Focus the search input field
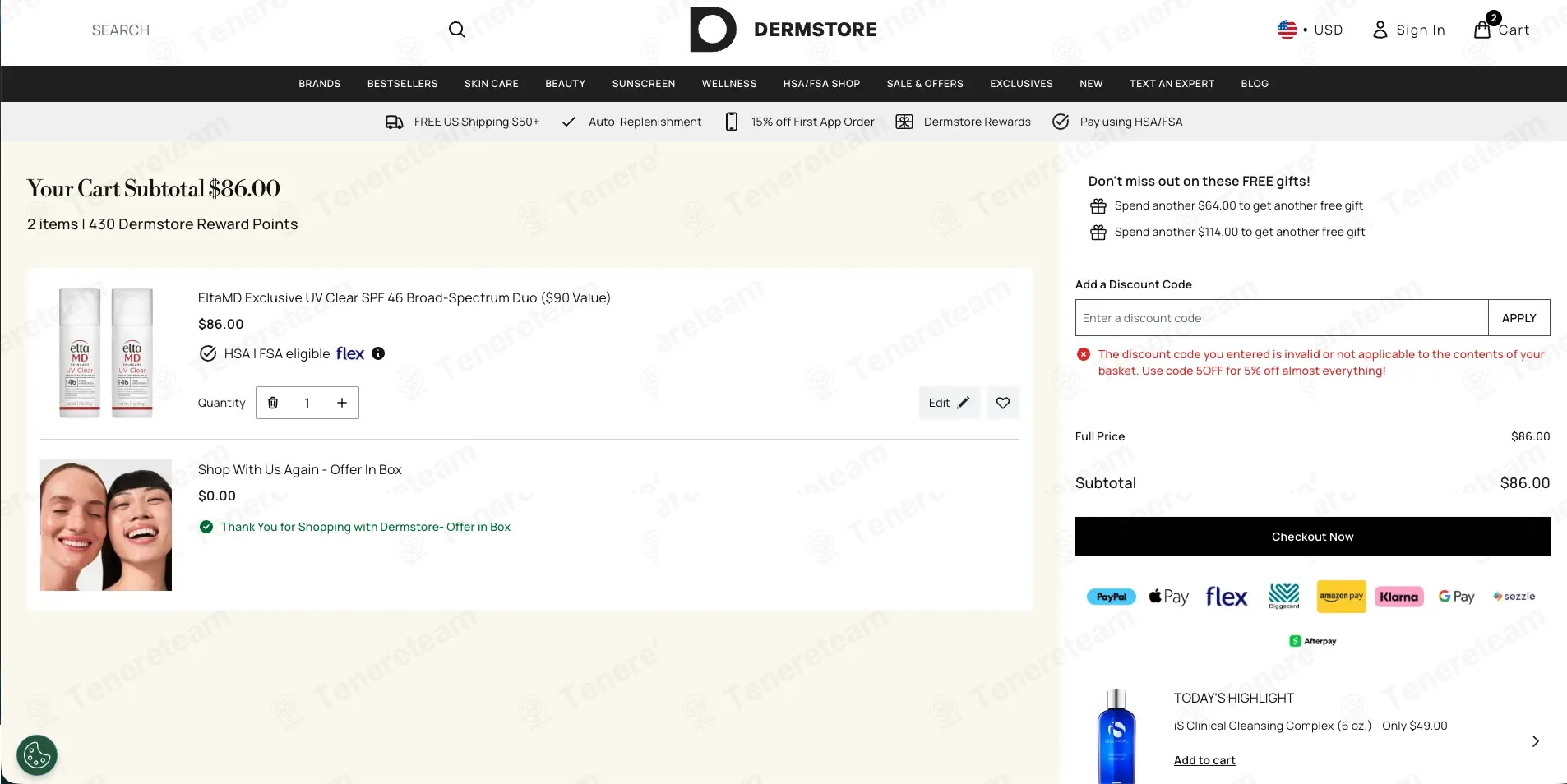Viewport: 1567px width, 784px height. click(x=263, y=30)
